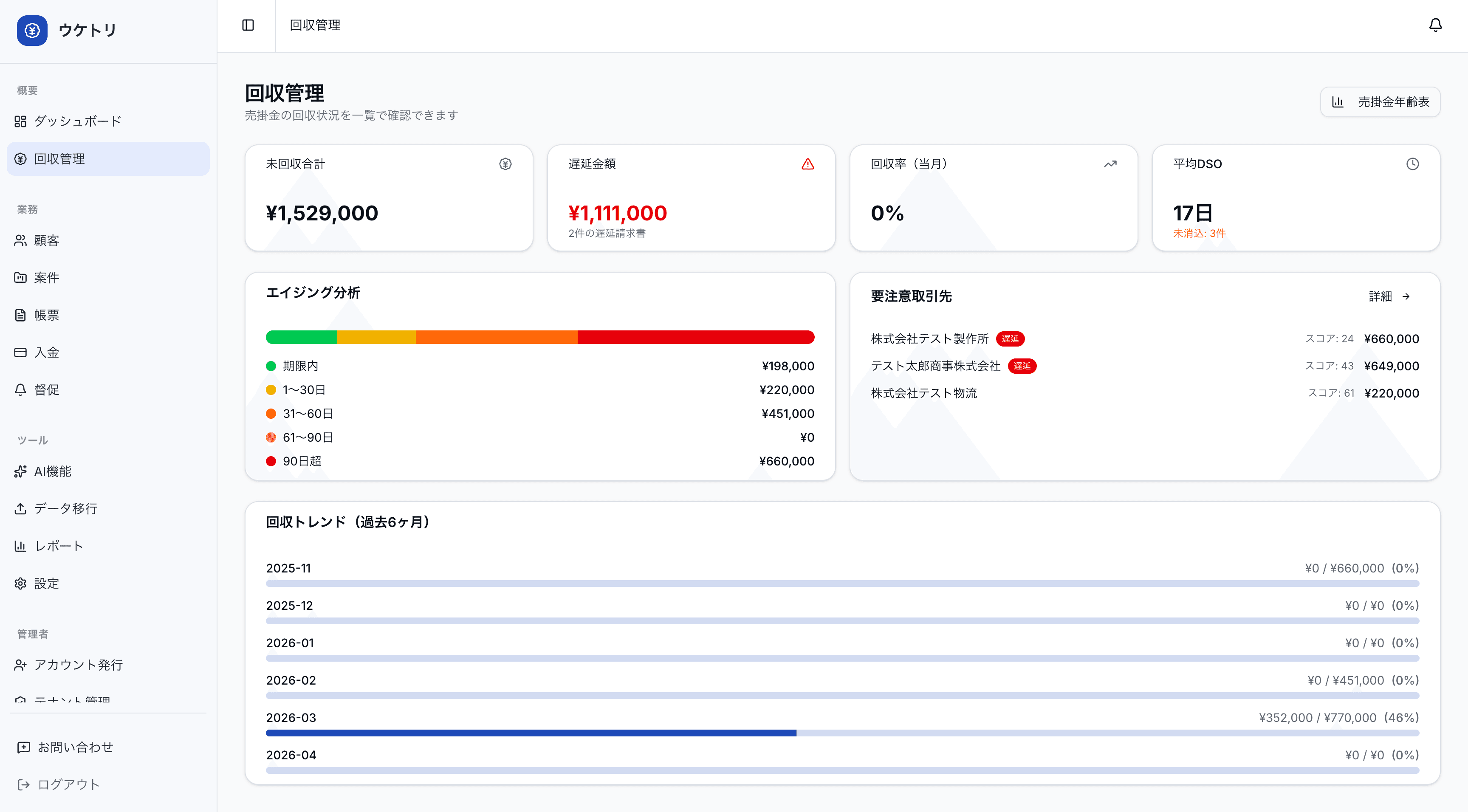
Task: Click ログアウト at the sidebar bottom
Action: click(x=68, y=785)
